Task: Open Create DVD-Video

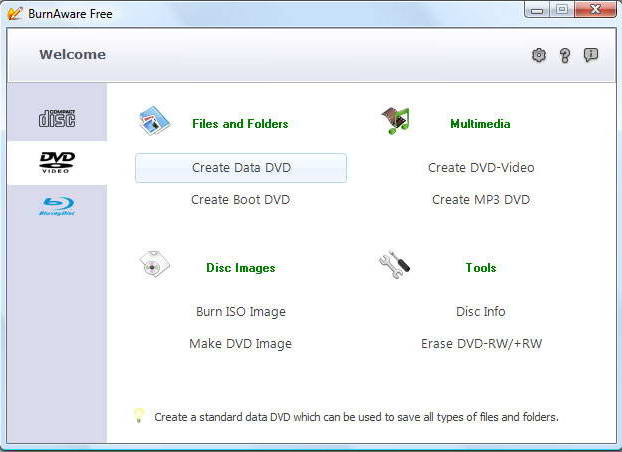Action: (481, 168)
